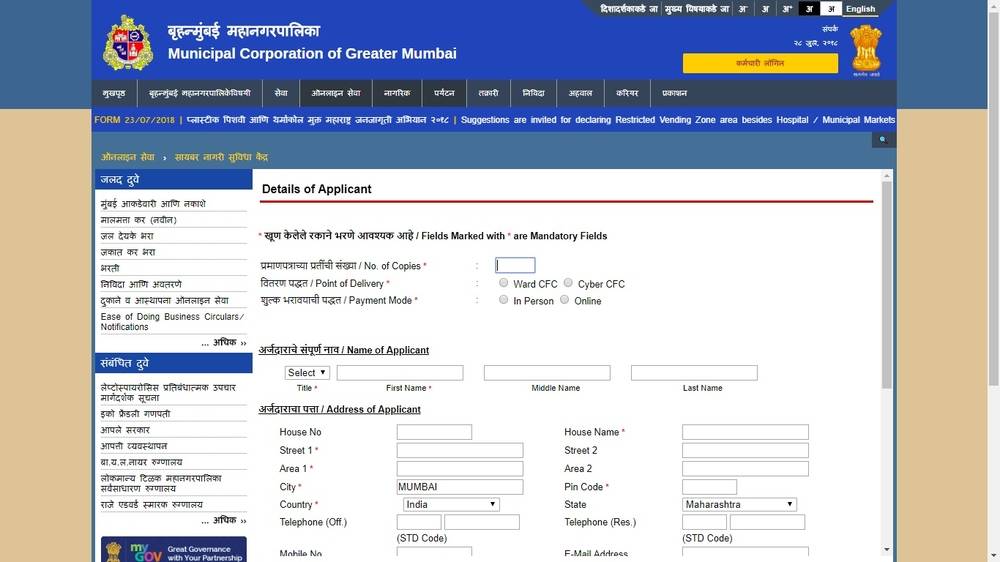The width and height of the screenshot is (1000, 562).
Task: Click the form panel's inner scrollbar
Action: click(887, 285)
